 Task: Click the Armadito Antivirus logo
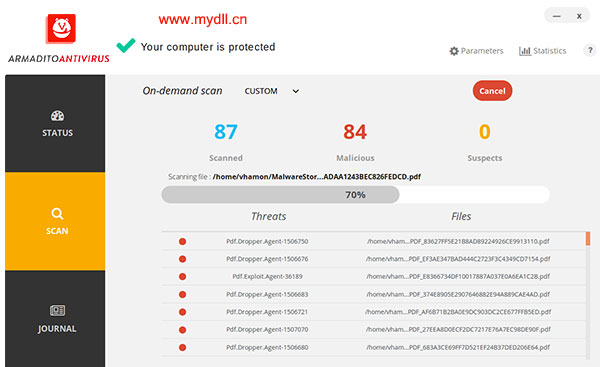coord(61,29)
